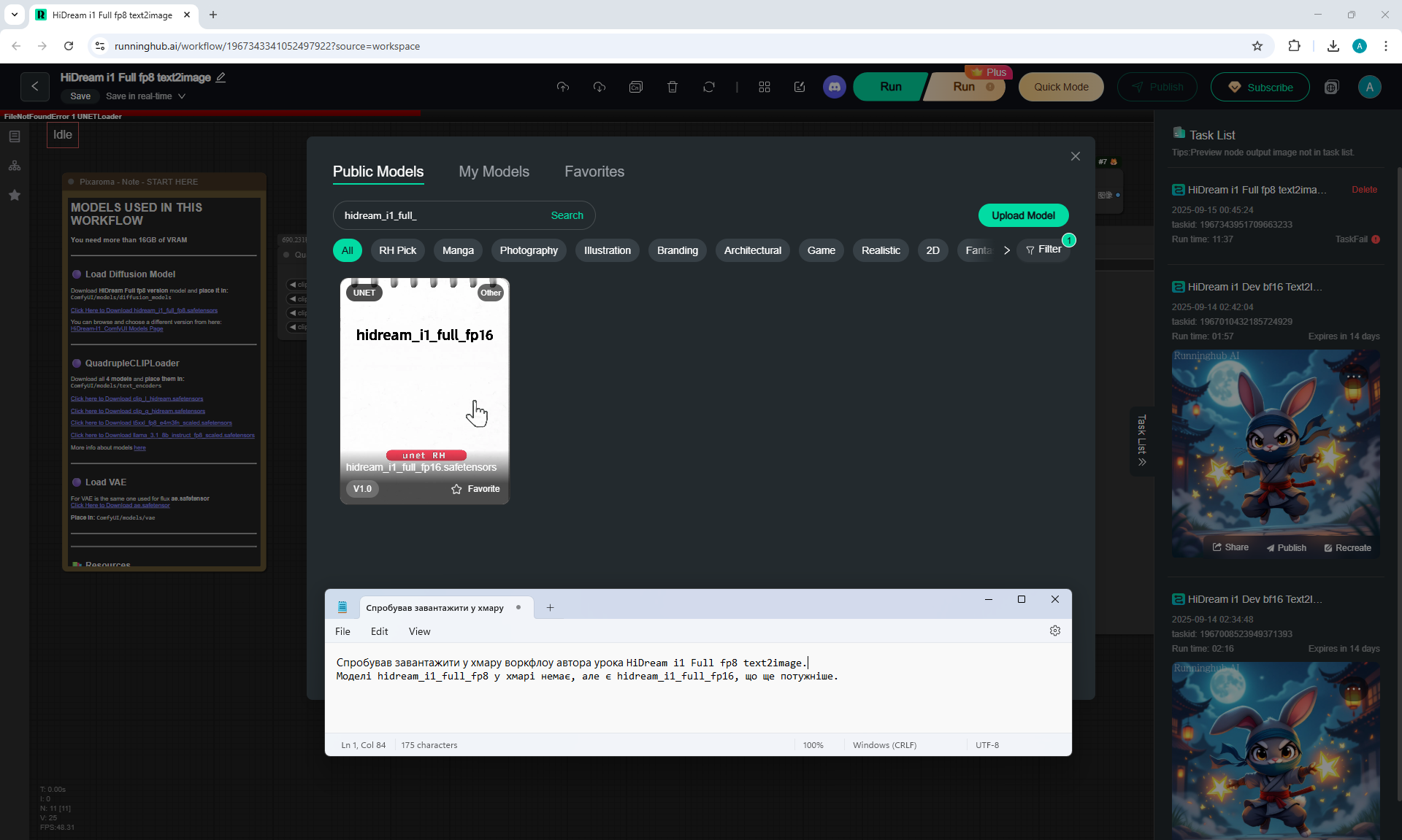The image size is (1402, 840).
Task: Click Delete on the failed task
Action: [x=1363, y=190]
